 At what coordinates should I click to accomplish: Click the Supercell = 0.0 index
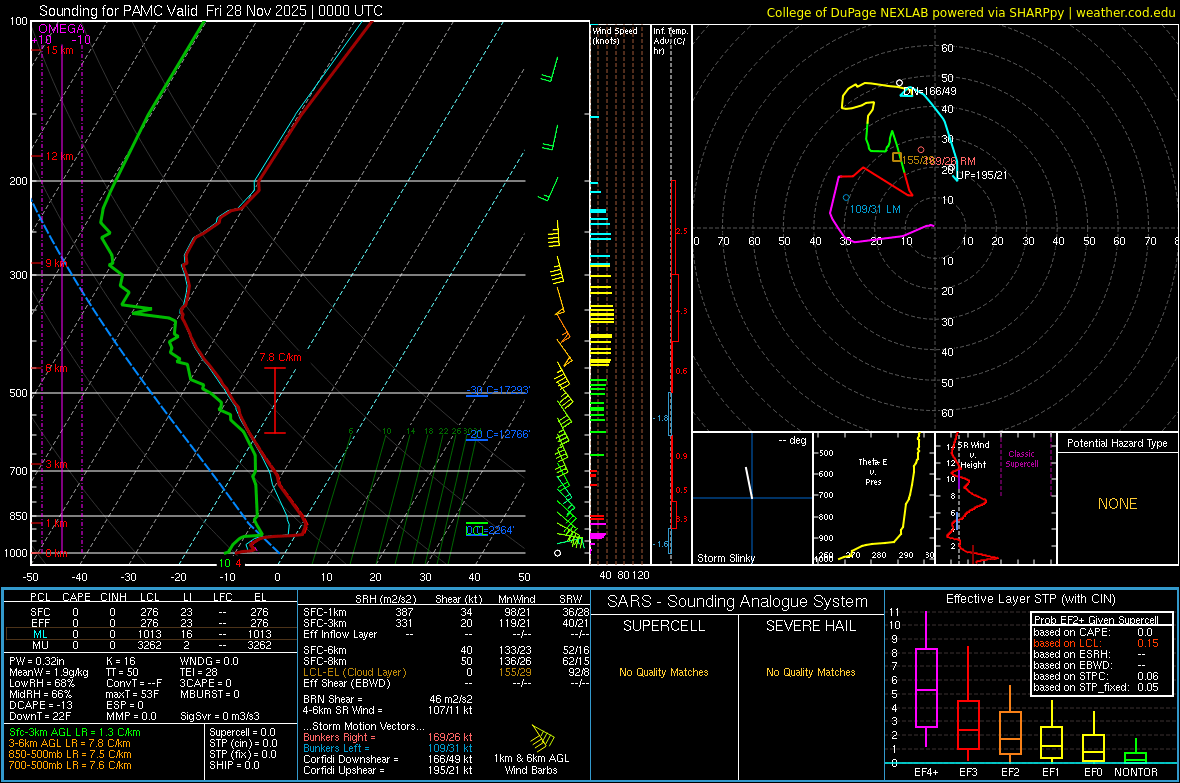pyautogui.click(x=242, y=732)
